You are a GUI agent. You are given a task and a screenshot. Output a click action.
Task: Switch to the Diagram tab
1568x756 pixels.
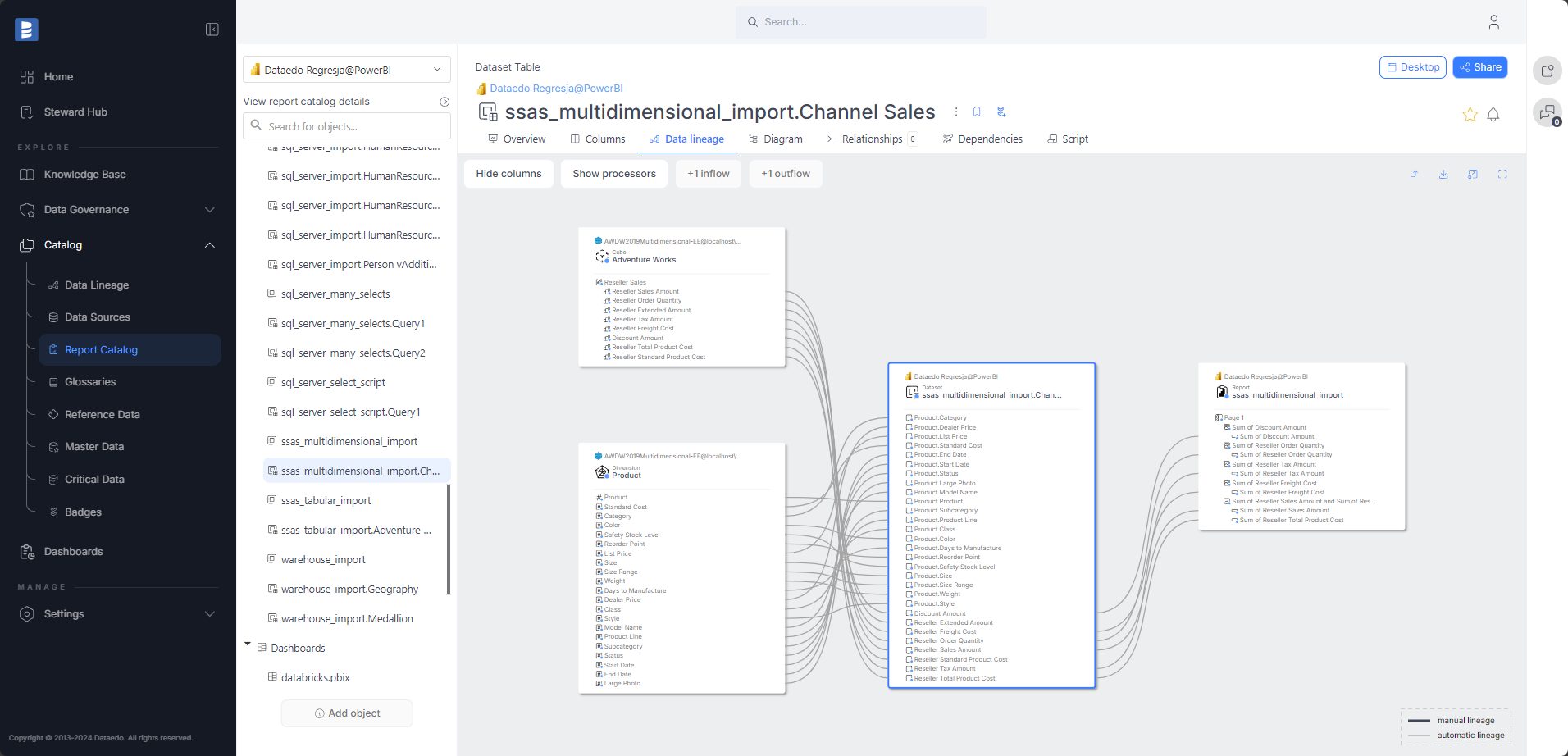pos(775,139)
